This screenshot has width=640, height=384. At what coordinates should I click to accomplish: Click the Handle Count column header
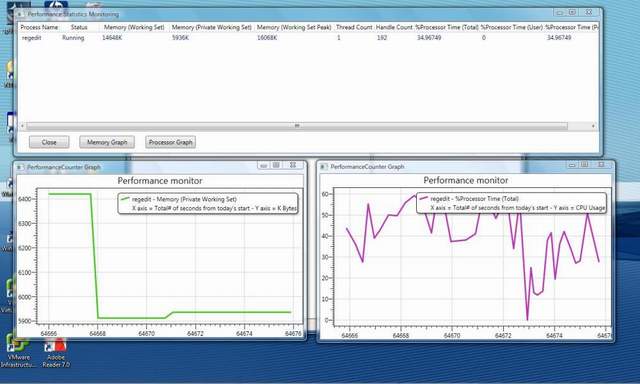click(394, 27)
